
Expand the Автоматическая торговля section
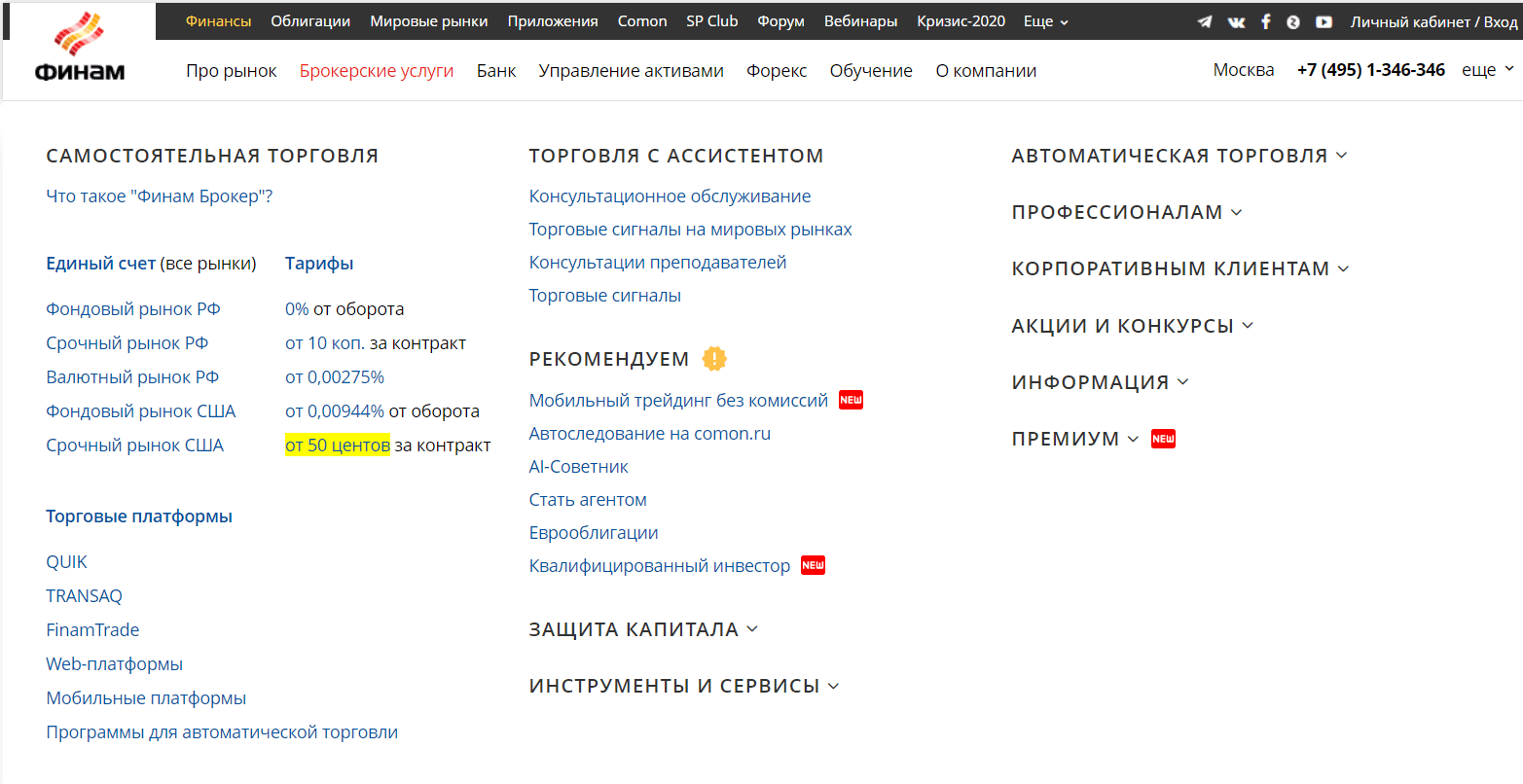pyautogui.click(x=1179, y=156)
